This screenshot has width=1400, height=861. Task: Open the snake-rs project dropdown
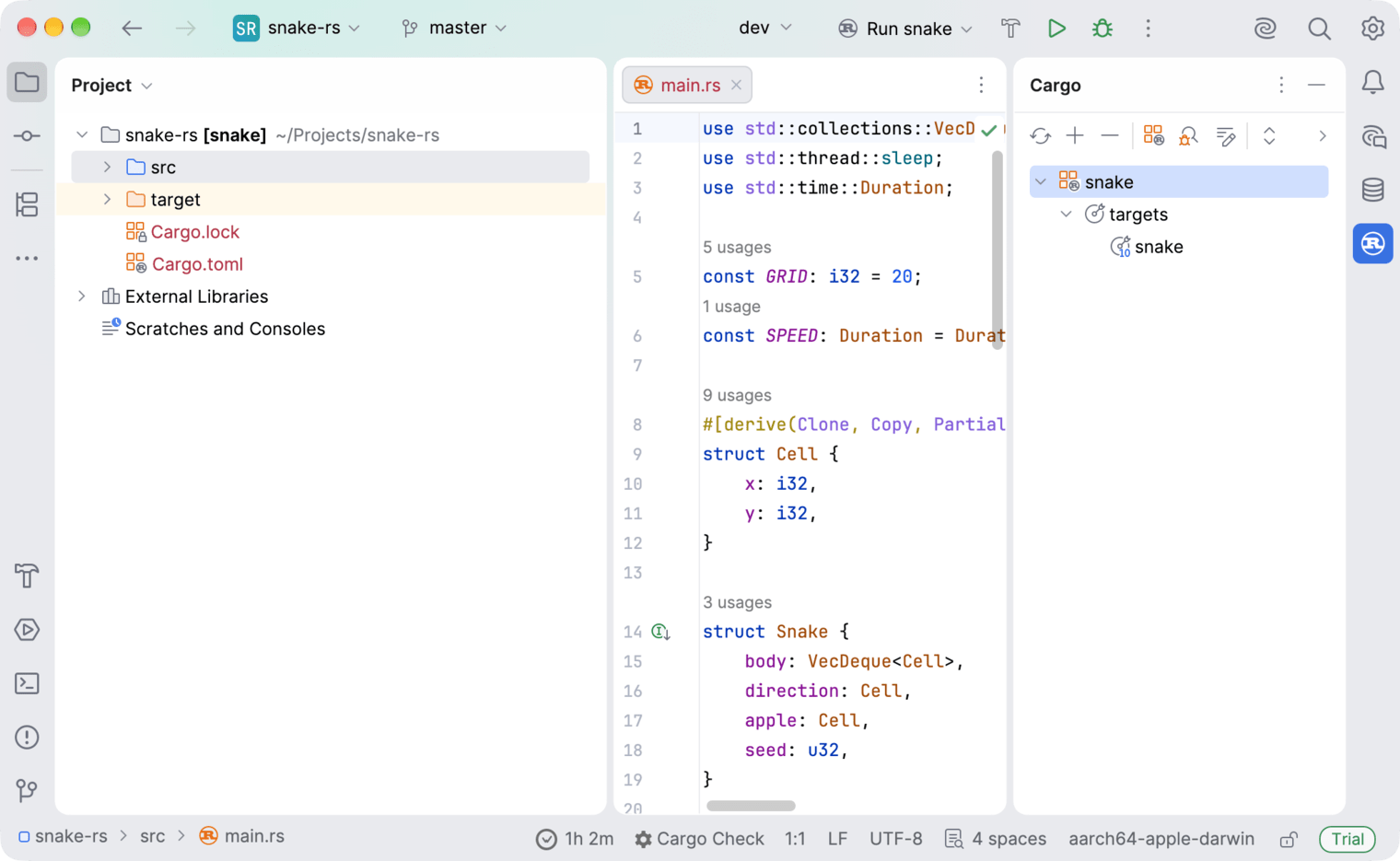click(x=297, y=29)
